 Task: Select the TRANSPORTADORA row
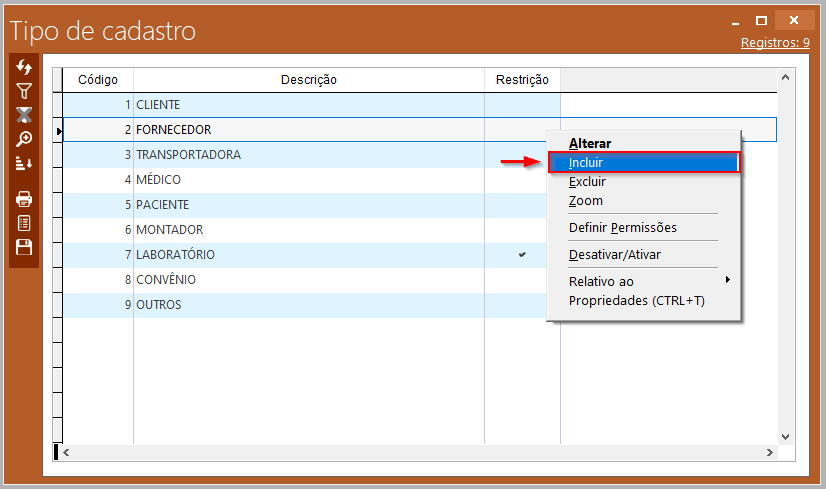coord(188,155)
